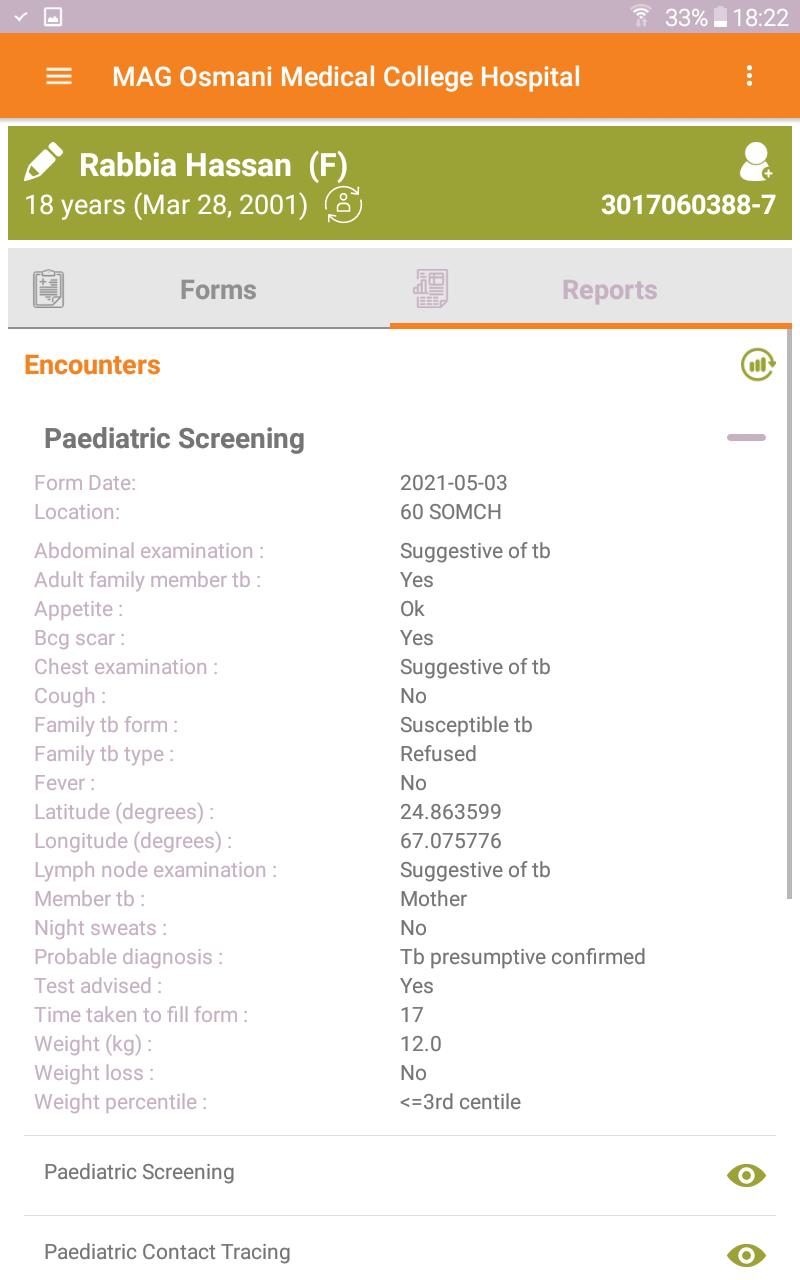Screen dimensions: 800x1280
Task: View Paediatric Contact Tracing via eye icon
Action: pos(746,1255)
